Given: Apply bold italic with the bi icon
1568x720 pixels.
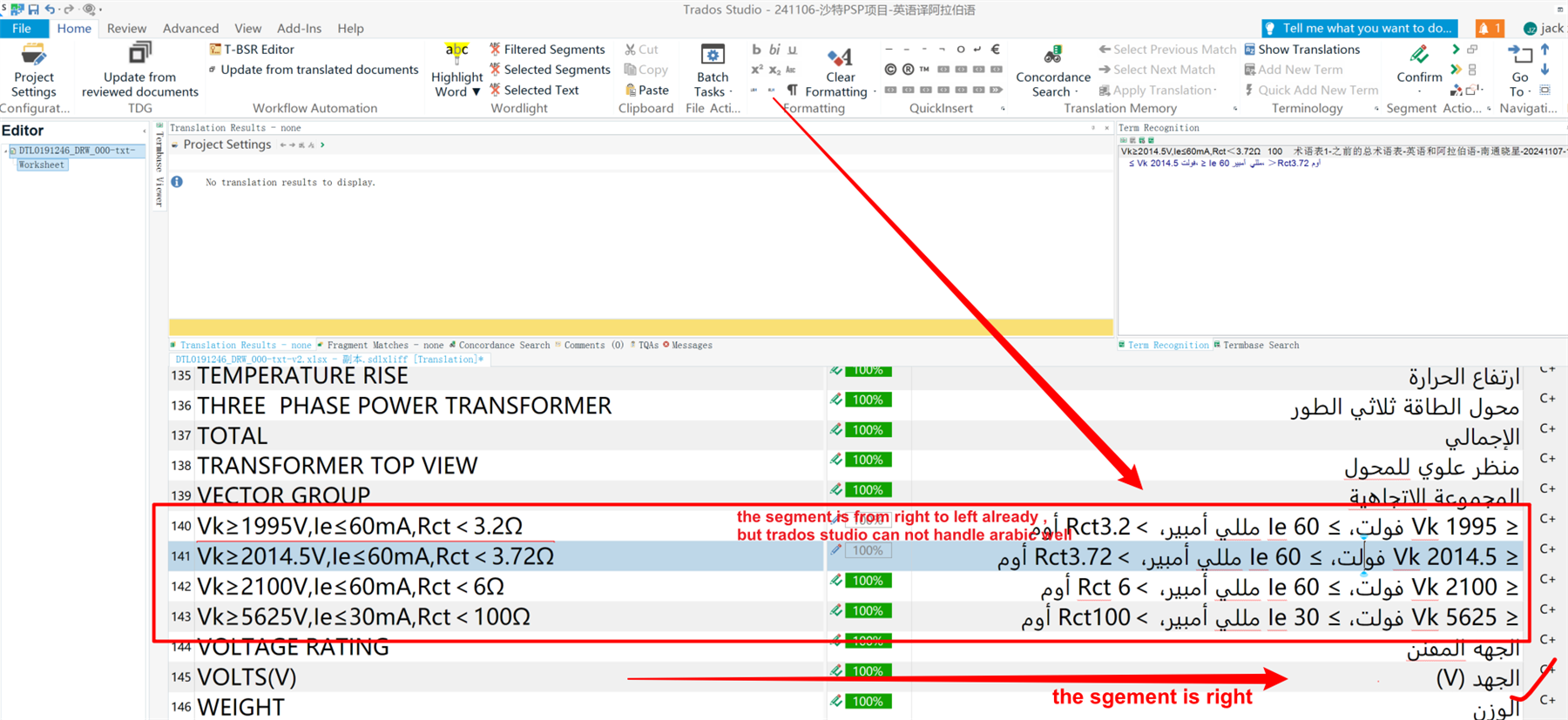Looking at the screenshot, I should click(774, 50).
